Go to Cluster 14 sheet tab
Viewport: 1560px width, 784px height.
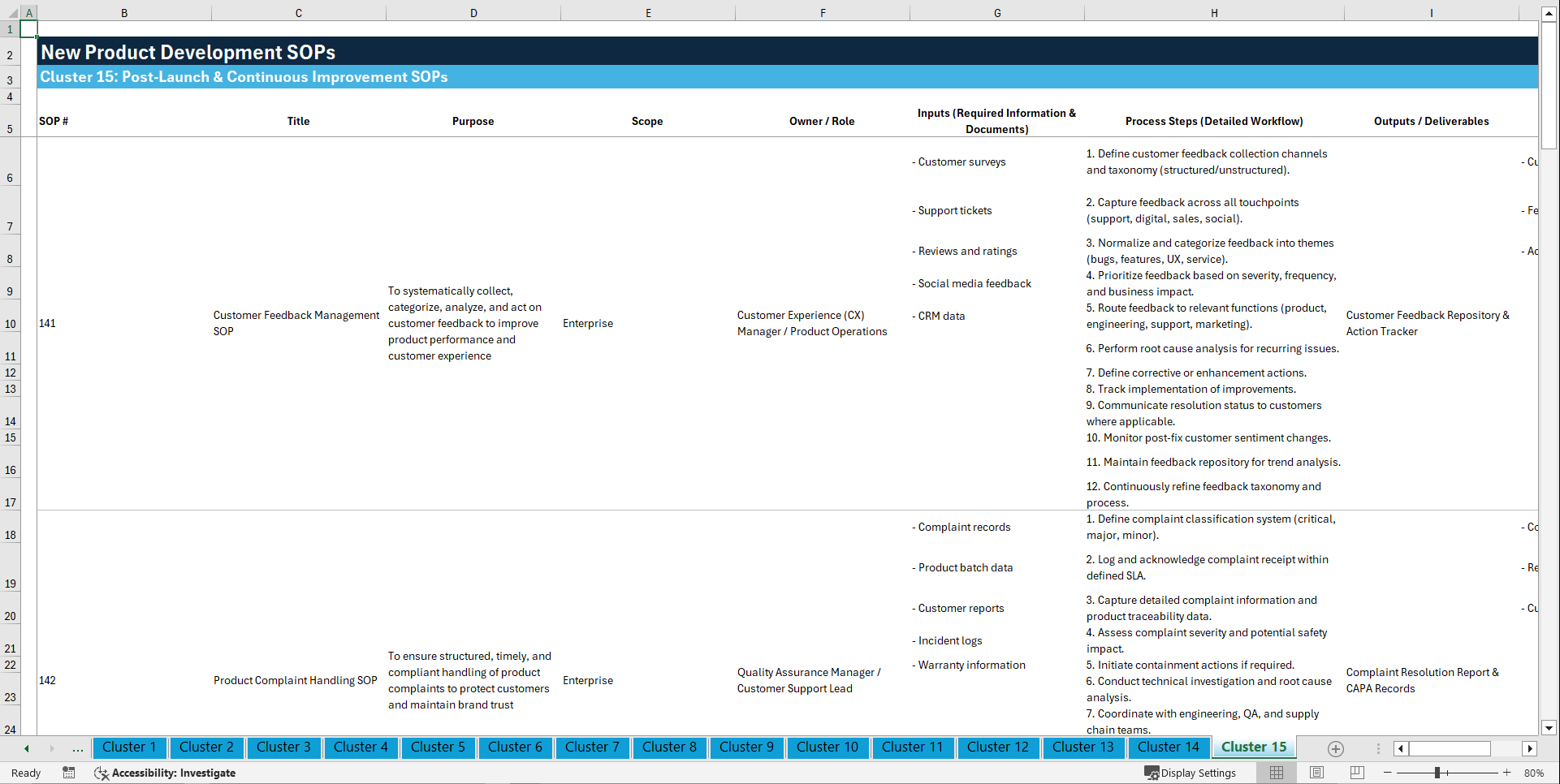click(x=1169, y=747)
